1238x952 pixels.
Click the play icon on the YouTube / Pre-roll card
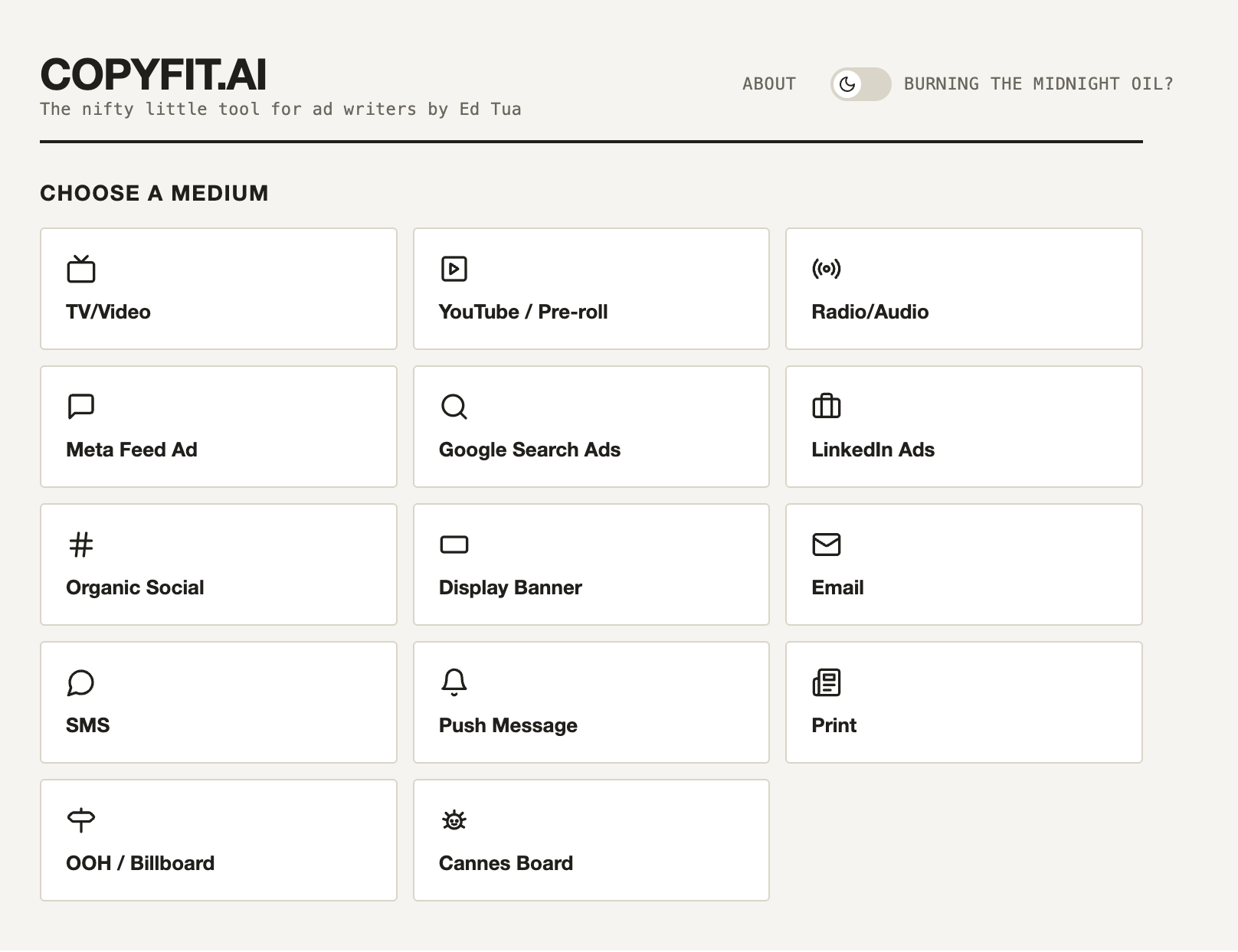click(x=454, y=269)
